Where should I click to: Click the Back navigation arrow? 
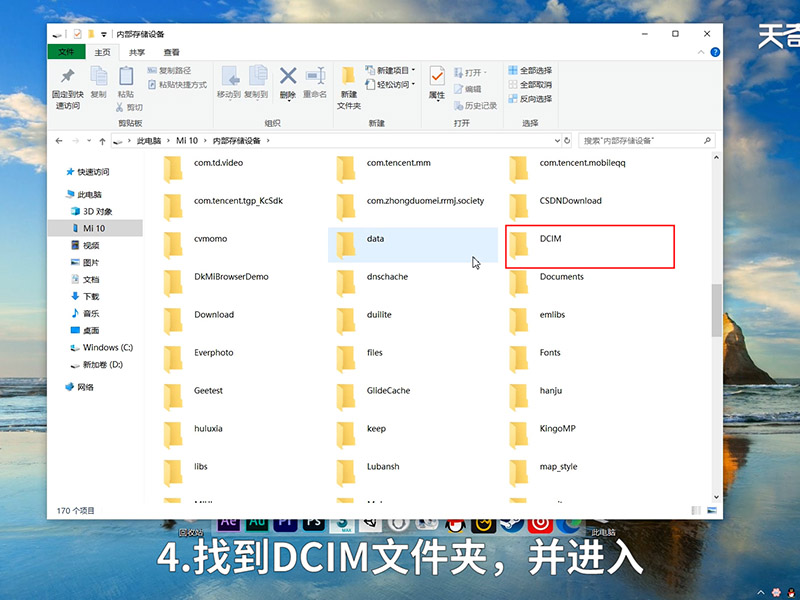coord(59,141)
